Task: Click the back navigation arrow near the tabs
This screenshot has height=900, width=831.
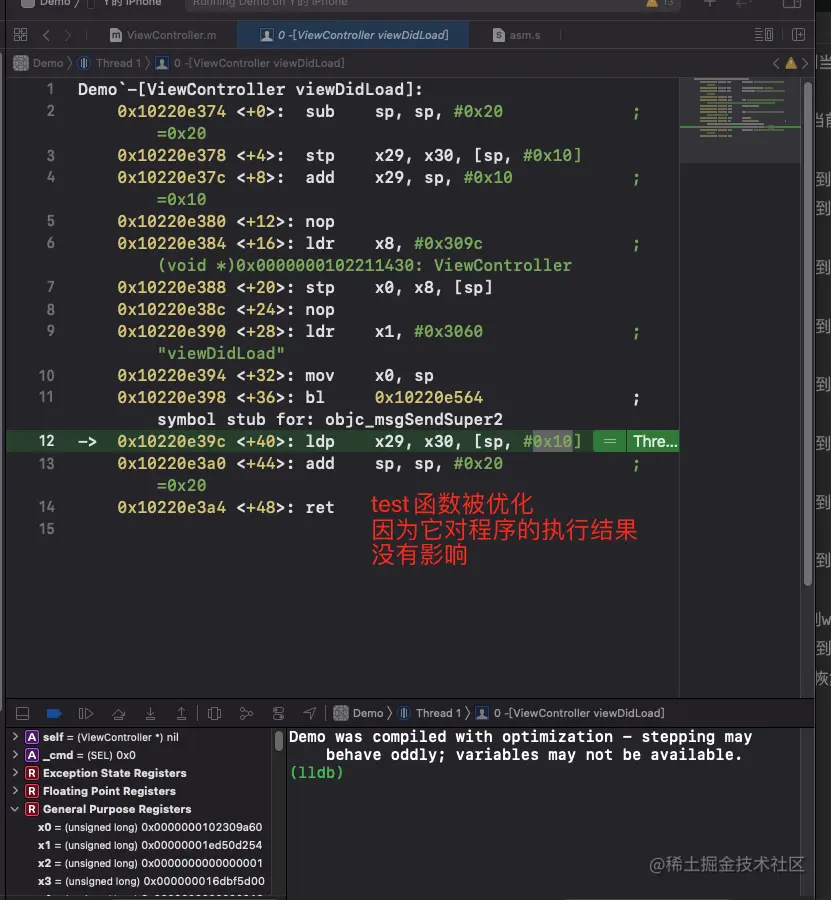Action: click(x=47, y=33)
